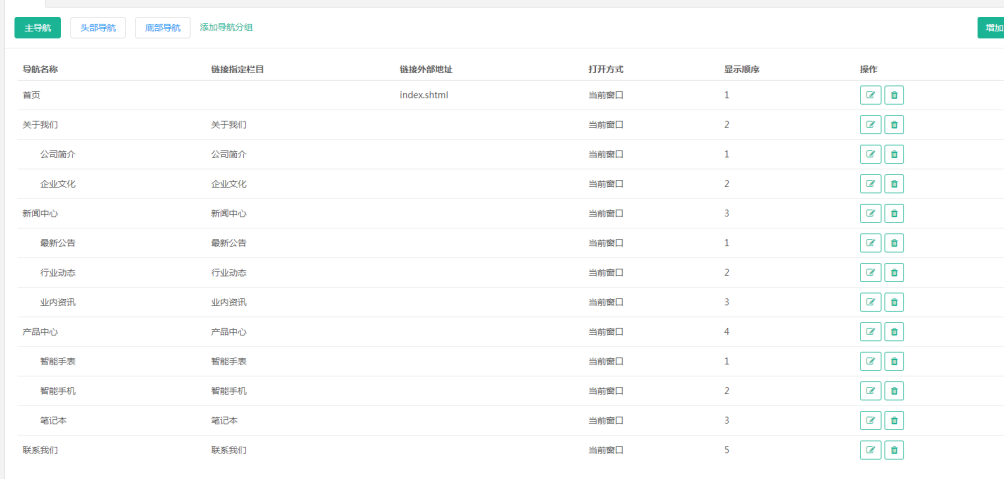Viewport: 1004px width, 479px height.
Task: Edit the 新闻中心 navigation entry
Action: (x=870, y=213)
